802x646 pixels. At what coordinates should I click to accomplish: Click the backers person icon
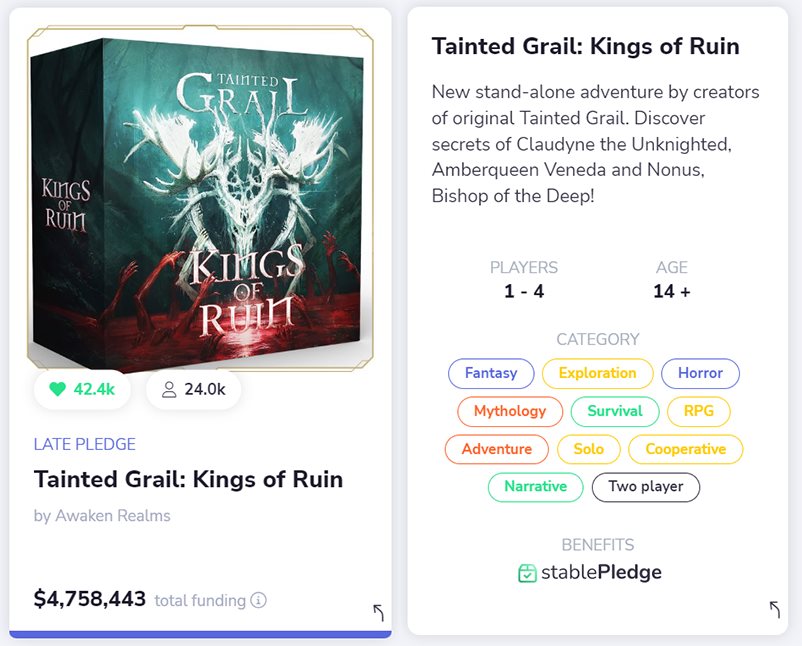tap(169, 389)
